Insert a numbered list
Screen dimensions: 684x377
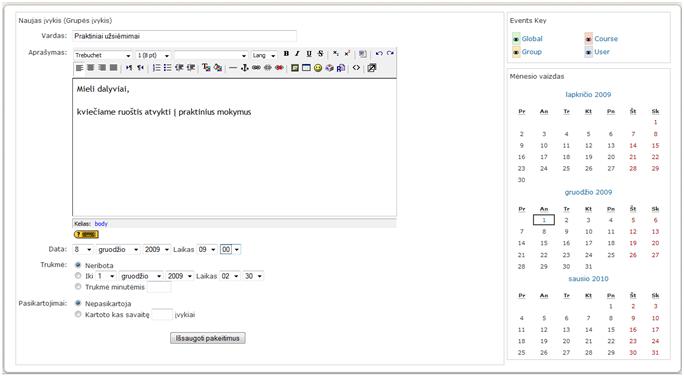pyautogui.click(x=156, y=68)
